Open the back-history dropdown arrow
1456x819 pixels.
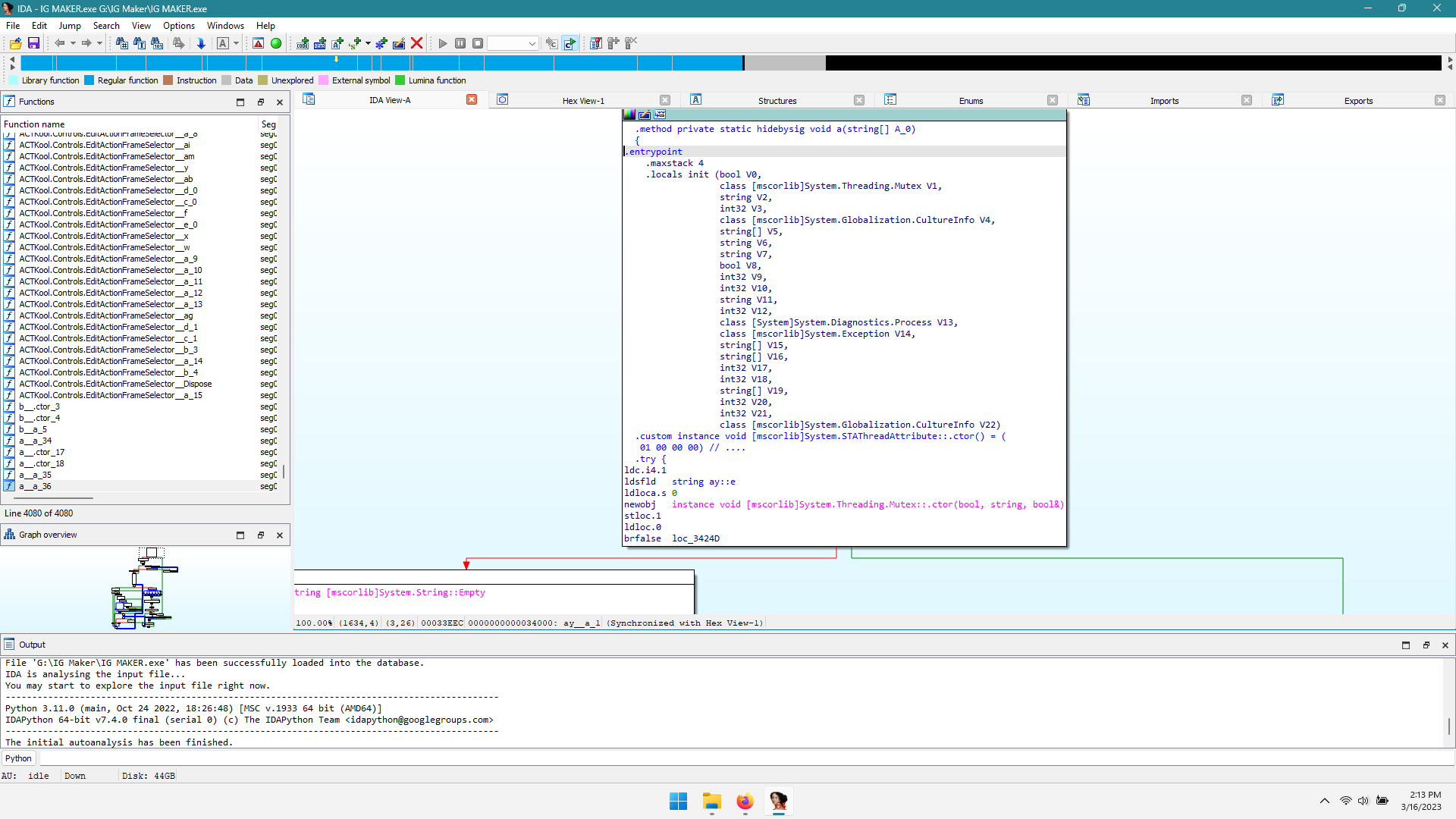tap(73, 43)
